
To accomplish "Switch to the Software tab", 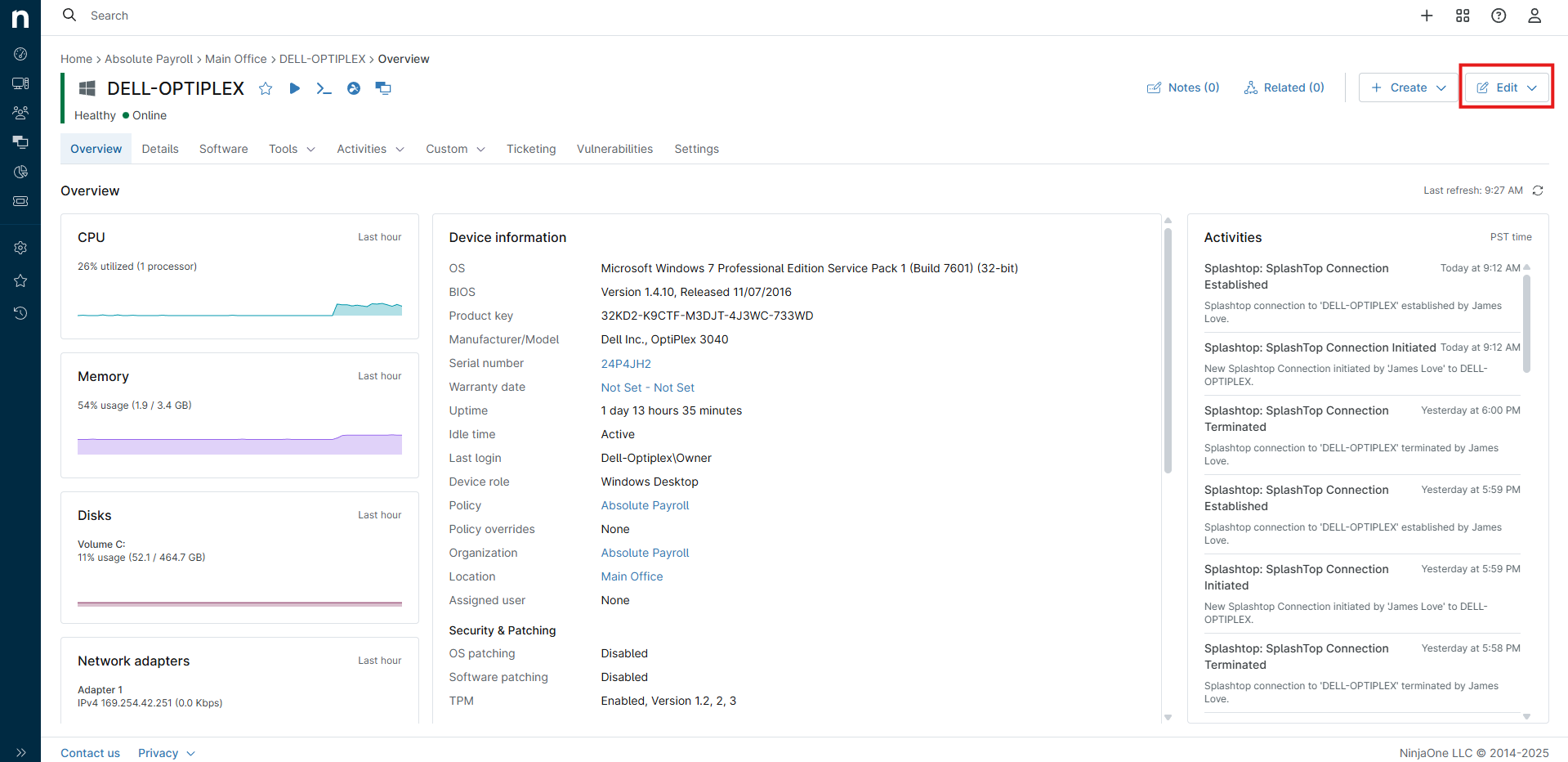I will pyautogui.click(x=223, y=149).
